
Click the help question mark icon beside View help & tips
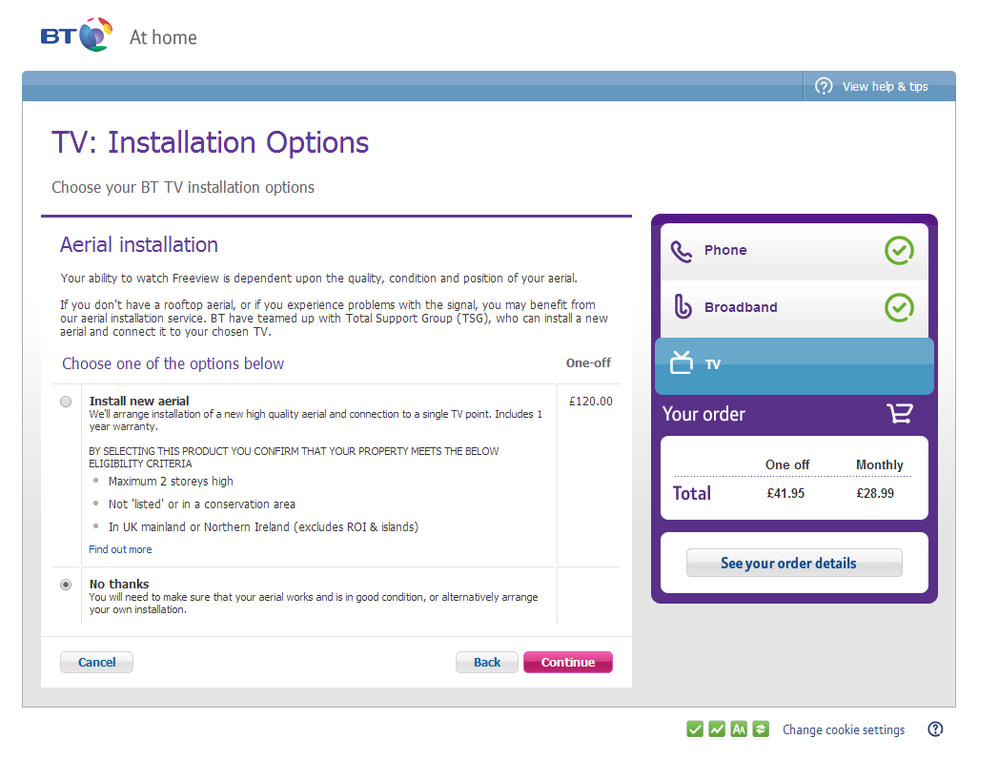[x=823, y=86]
